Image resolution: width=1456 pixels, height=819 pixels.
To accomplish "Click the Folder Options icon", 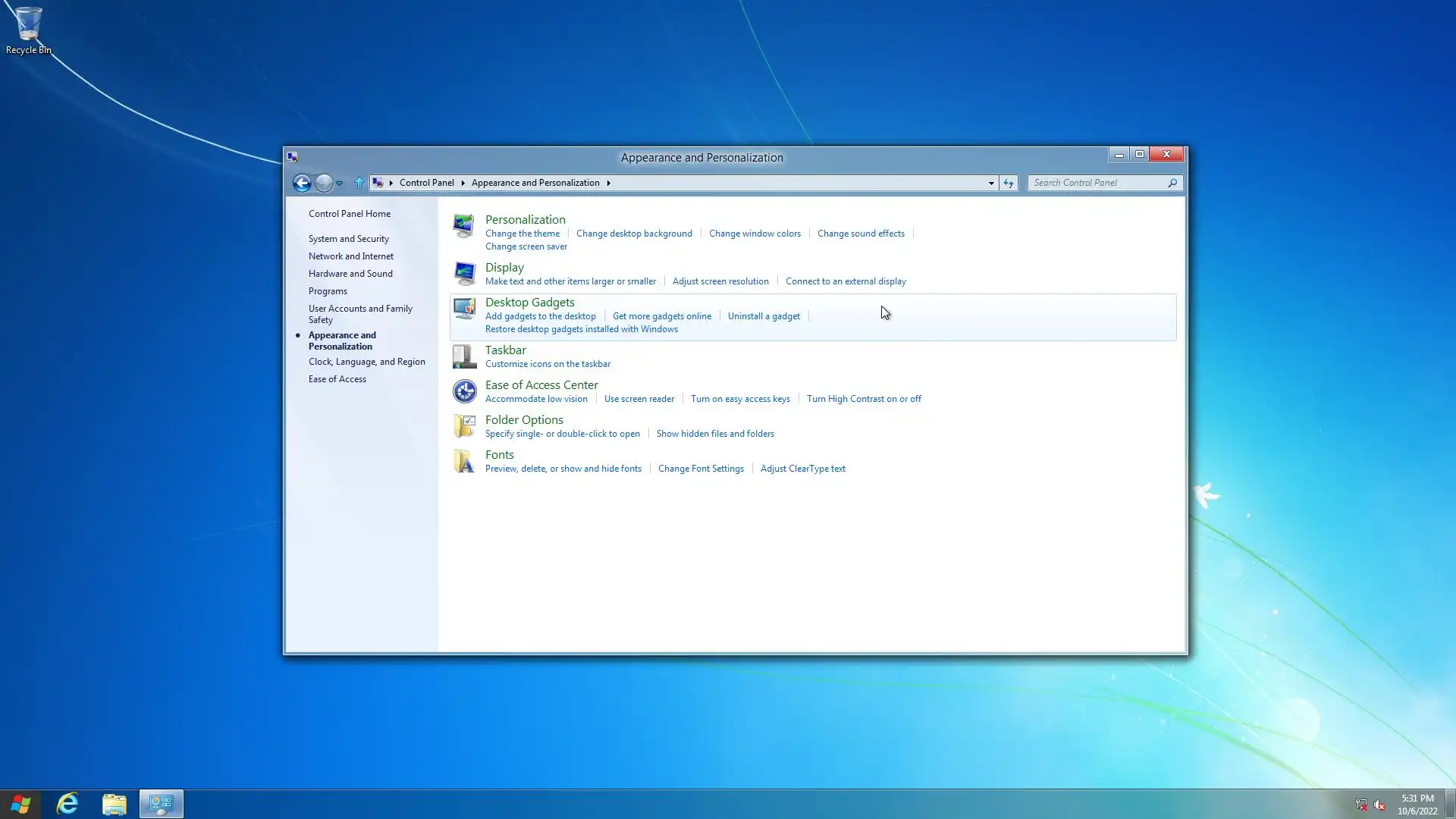I will pos(464,425).
